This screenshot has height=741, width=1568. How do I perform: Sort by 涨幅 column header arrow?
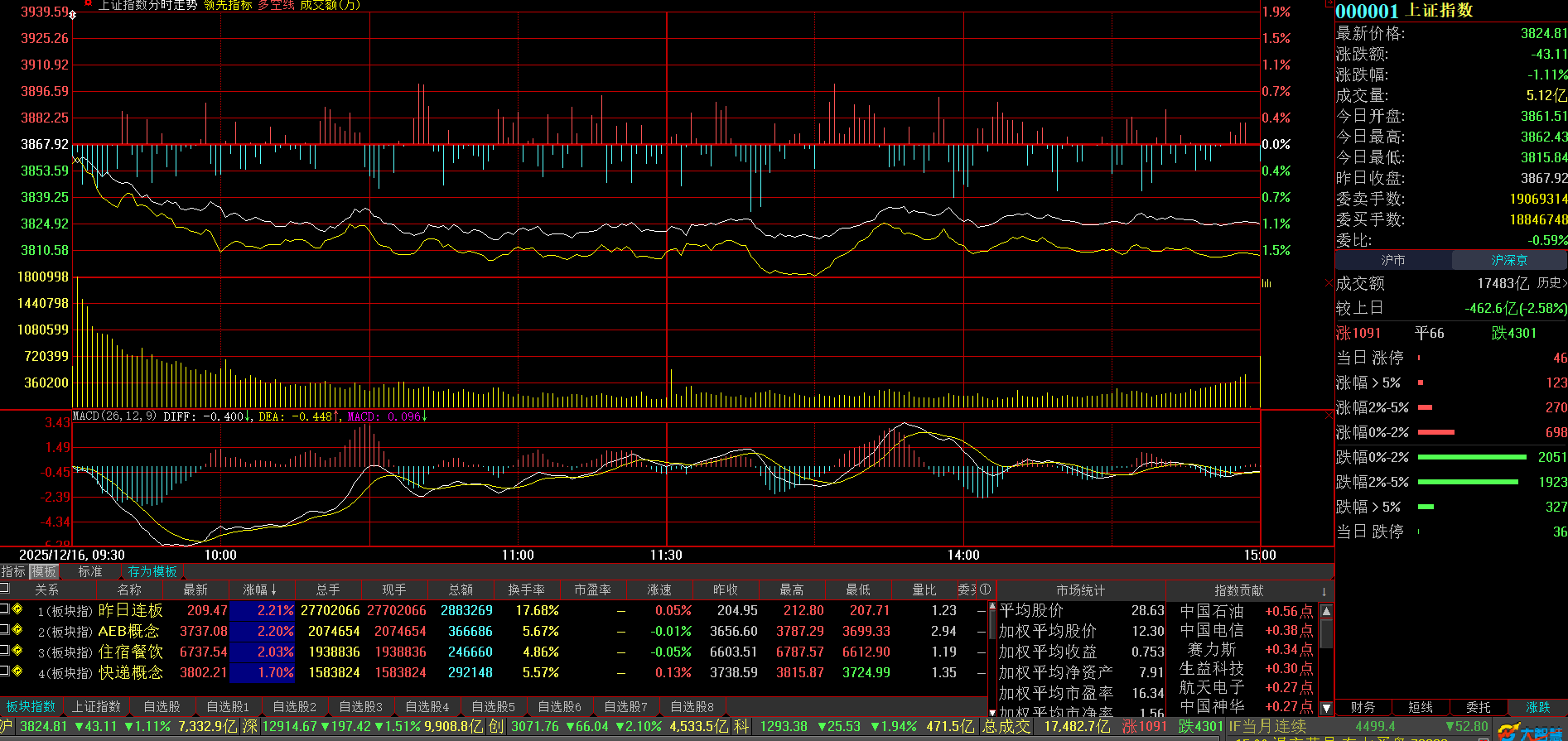coord(273,590)
